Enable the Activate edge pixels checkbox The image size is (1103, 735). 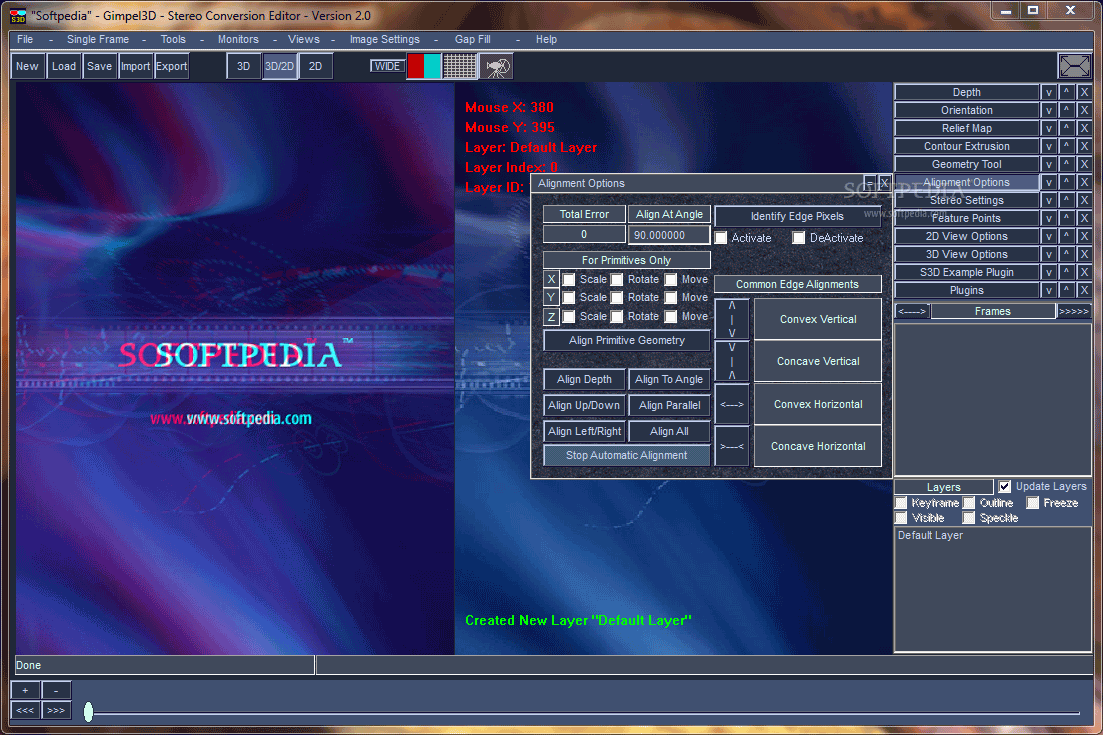click(721, 238)
